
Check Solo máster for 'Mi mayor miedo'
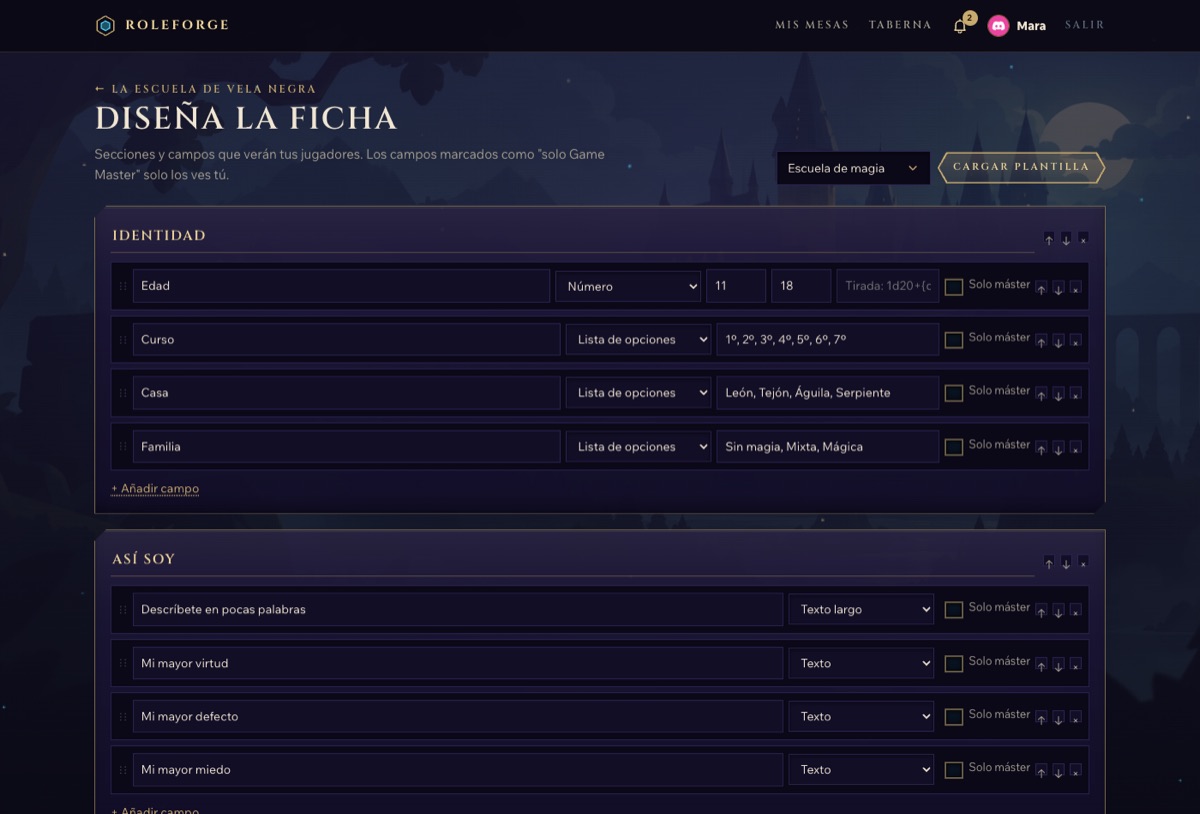[954, 770]
